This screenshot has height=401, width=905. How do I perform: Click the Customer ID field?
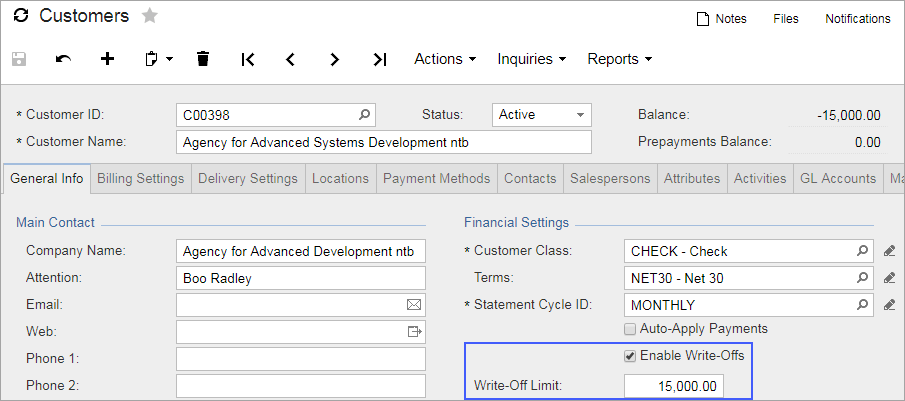pos(276,115)
